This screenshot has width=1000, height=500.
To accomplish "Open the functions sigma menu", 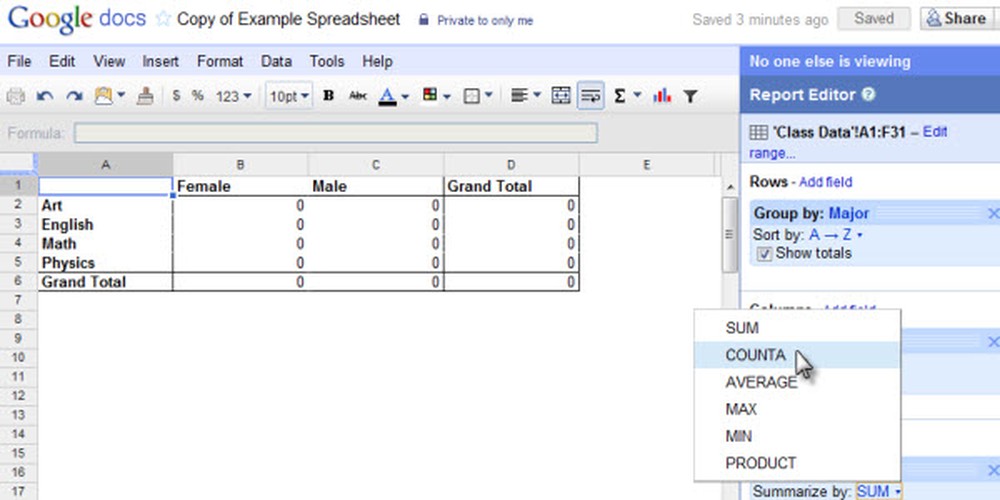I will coord(626,96).
